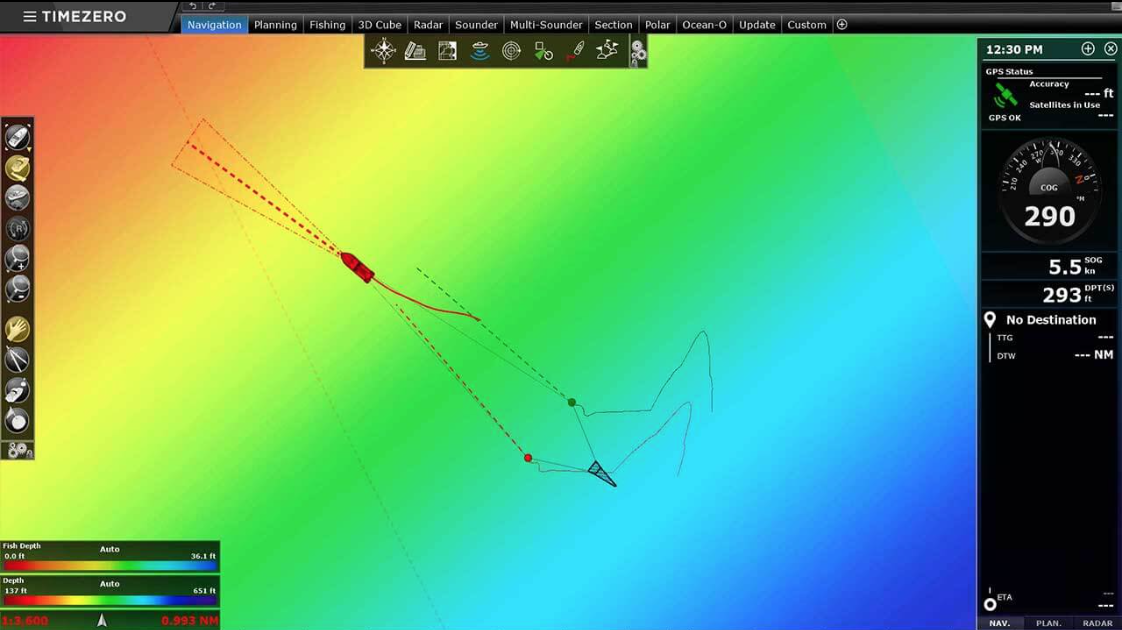Click the Depth color gradient bar
Image resolution: width=1122 pixels, height=630 pixels.
[110, 600]
